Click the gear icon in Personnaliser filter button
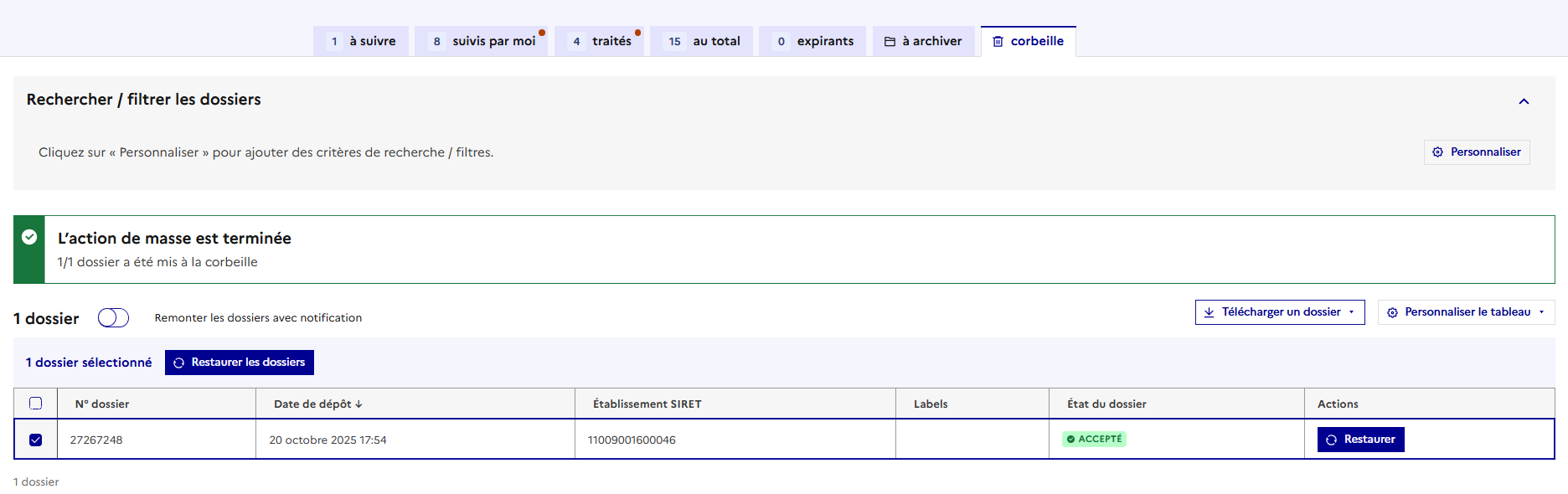 (1437, 152)
